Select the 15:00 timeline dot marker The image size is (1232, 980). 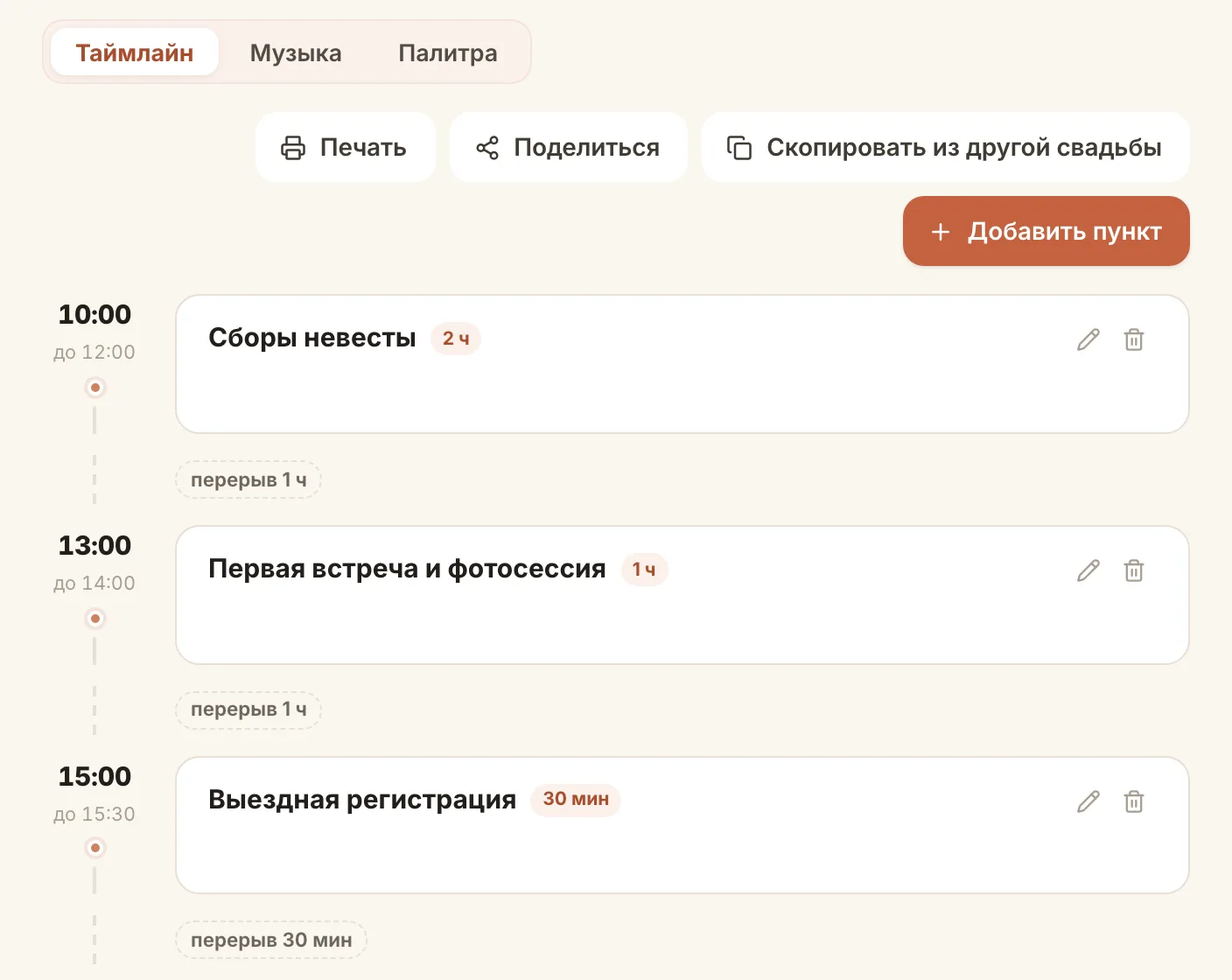(x=94, y=848)
